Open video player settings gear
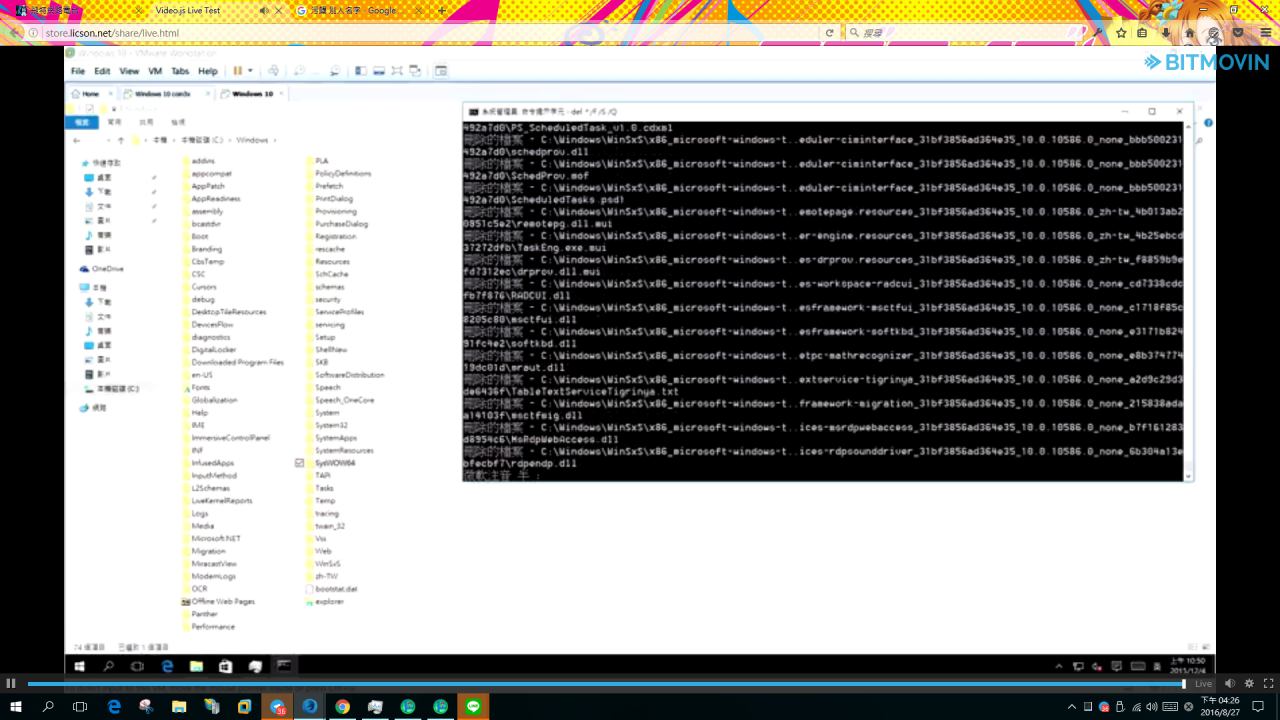1280x720 pixels. [x=1249, y=684]
